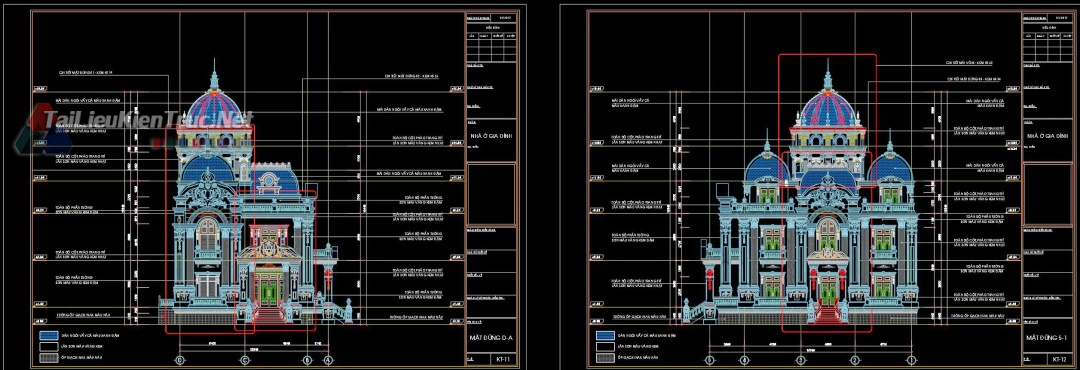Image resolution: width=1080 pixels, height=370 pixels.
Task: Click grid axis bubble C
Action: click(x=245, y=360)
